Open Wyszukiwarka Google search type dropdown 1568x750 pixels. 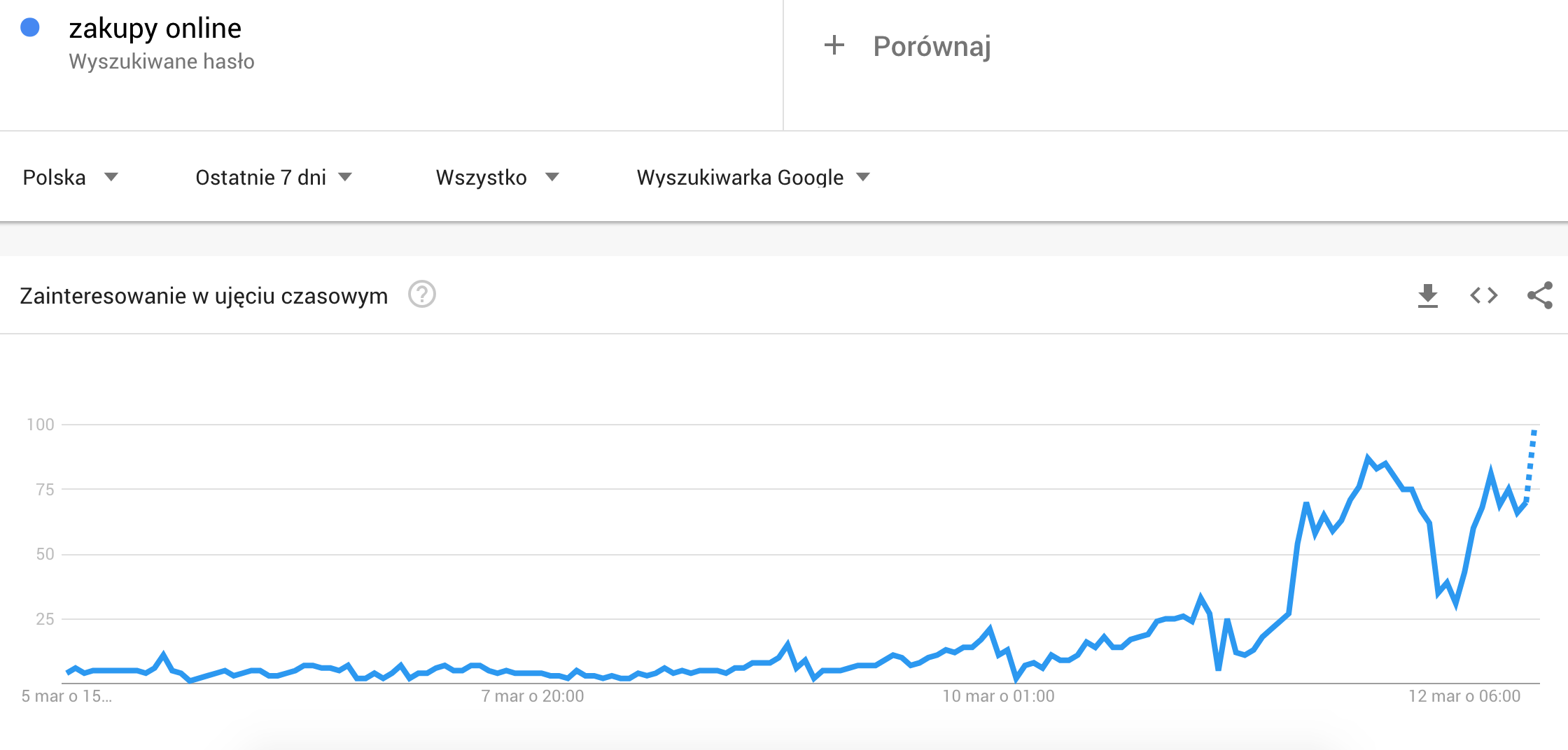click(x=752, y=177)
